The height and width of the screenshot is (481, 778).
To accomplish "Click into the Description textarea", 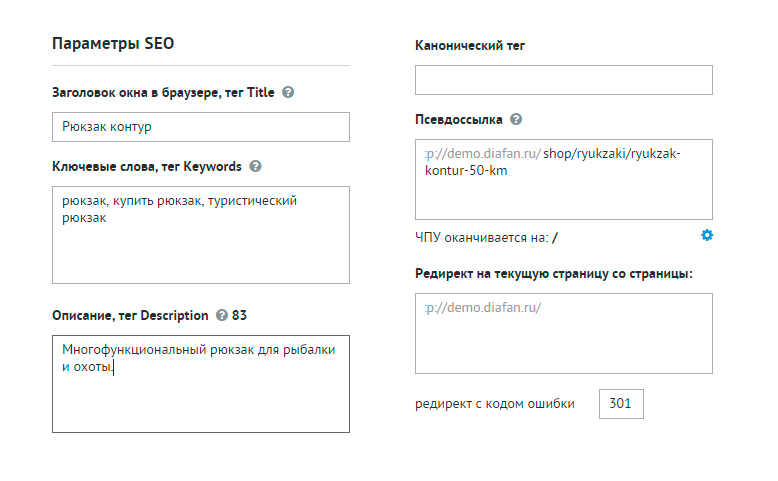I will [x=201, y=384].
